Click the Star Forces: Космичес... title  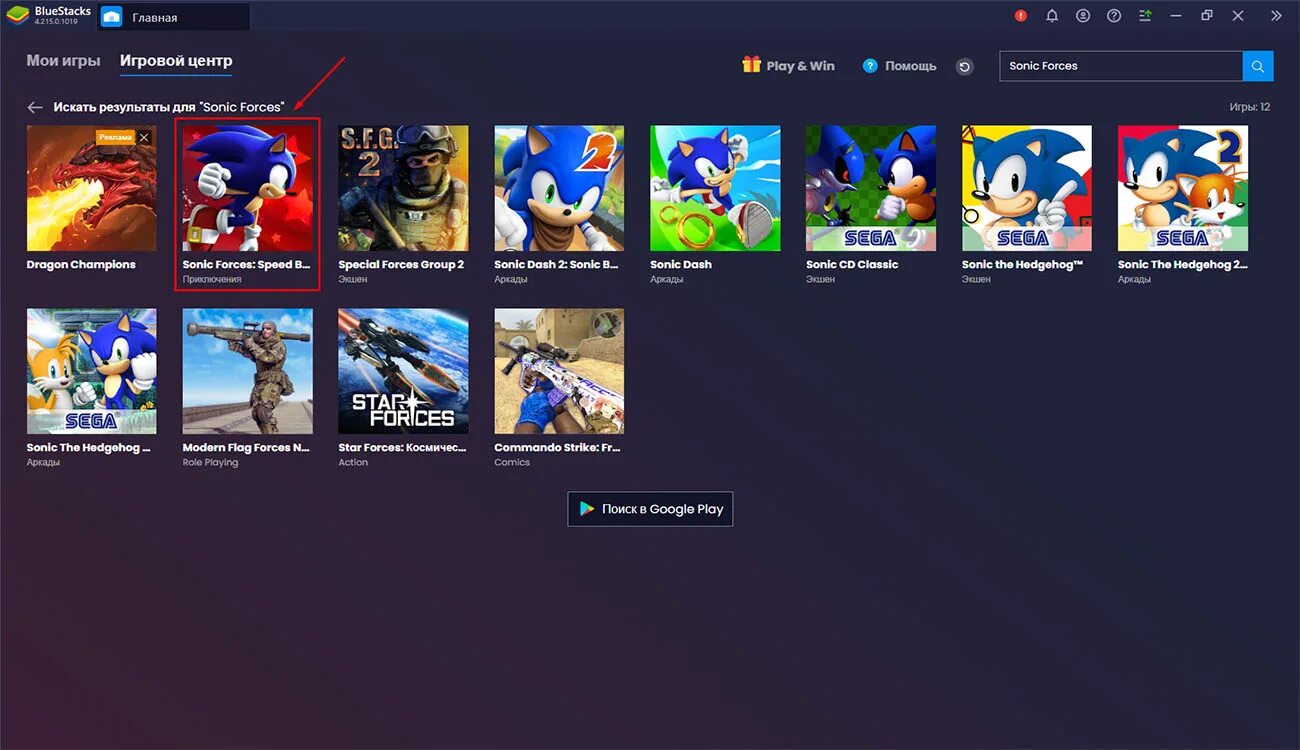[x=402, y=448]
